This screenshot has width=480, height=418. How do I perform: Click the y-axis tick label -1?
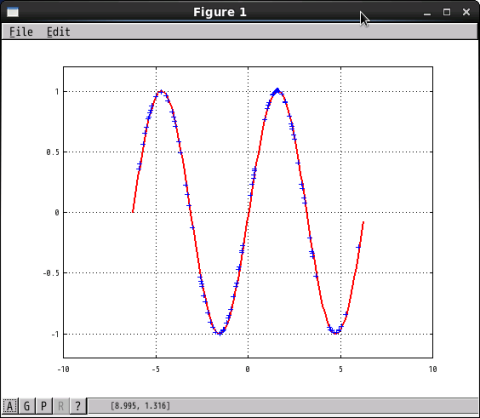pos(55,334)
